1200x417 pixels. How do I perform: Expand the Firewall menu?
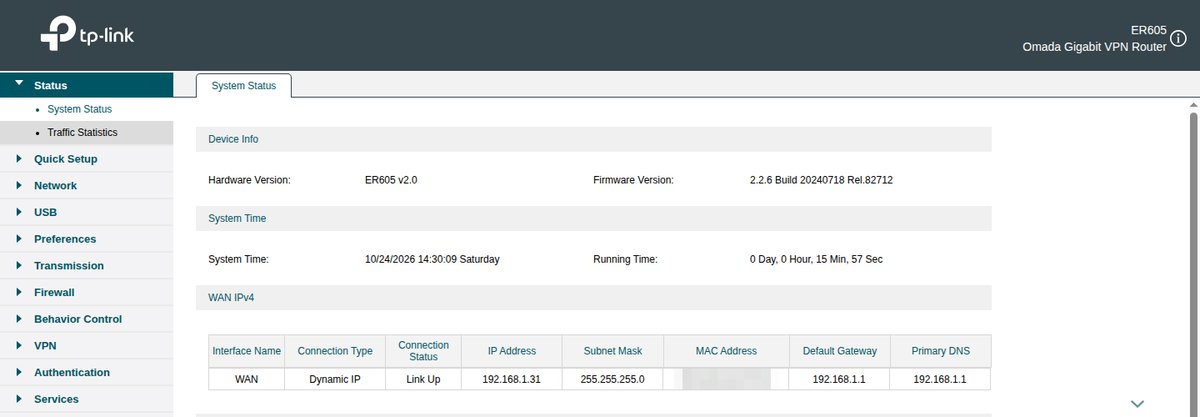point(86,292)
